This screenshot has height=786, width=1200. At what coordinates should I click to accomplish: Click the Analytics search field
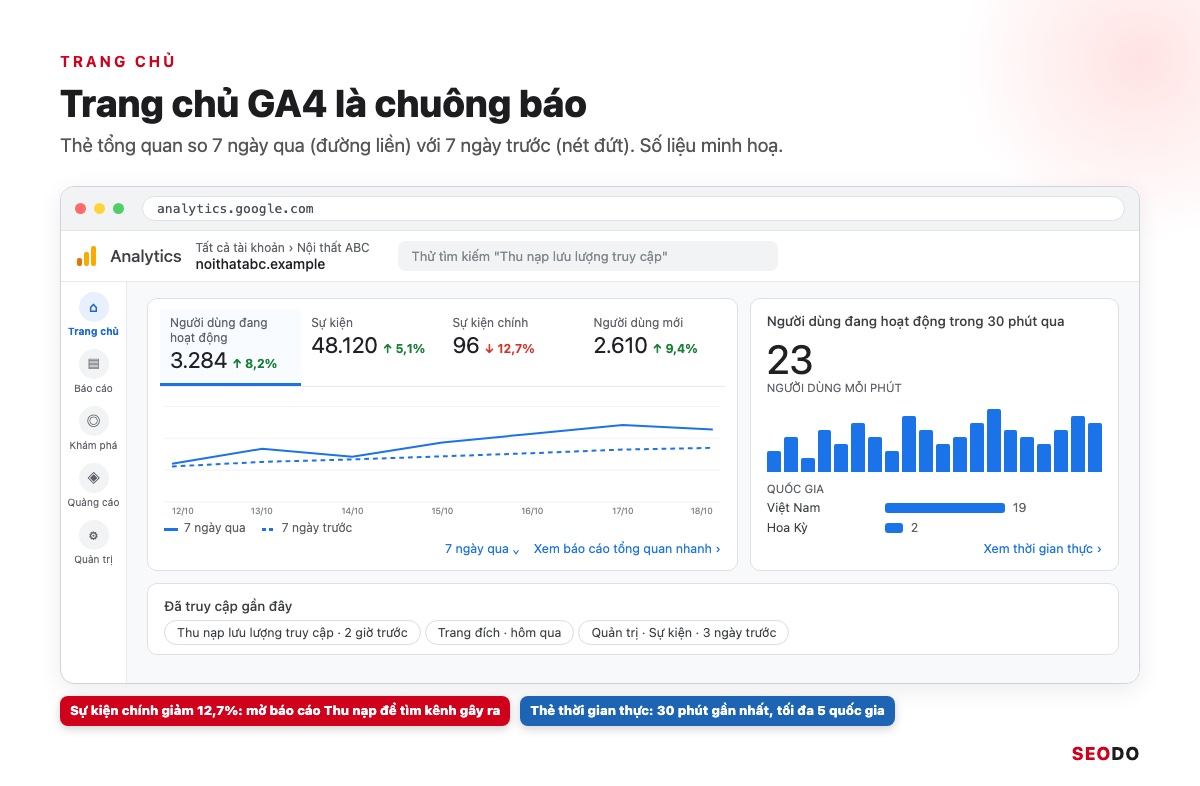pos(588,257)
